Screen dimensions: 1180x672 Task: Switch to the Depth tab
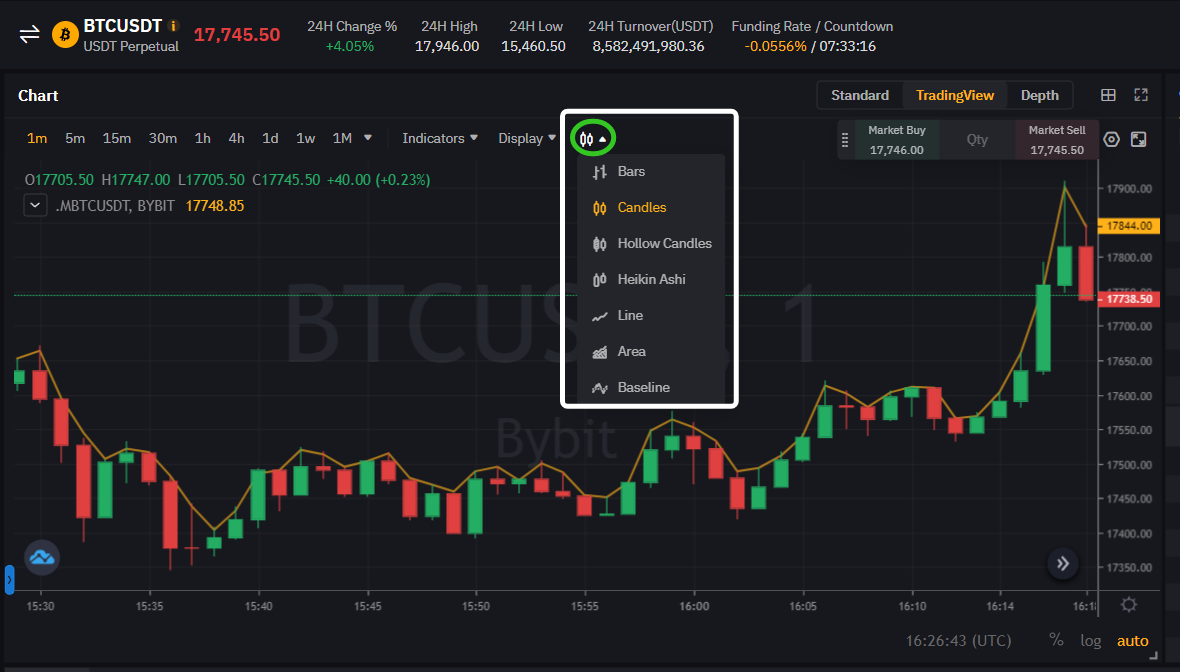(1039, 94)
